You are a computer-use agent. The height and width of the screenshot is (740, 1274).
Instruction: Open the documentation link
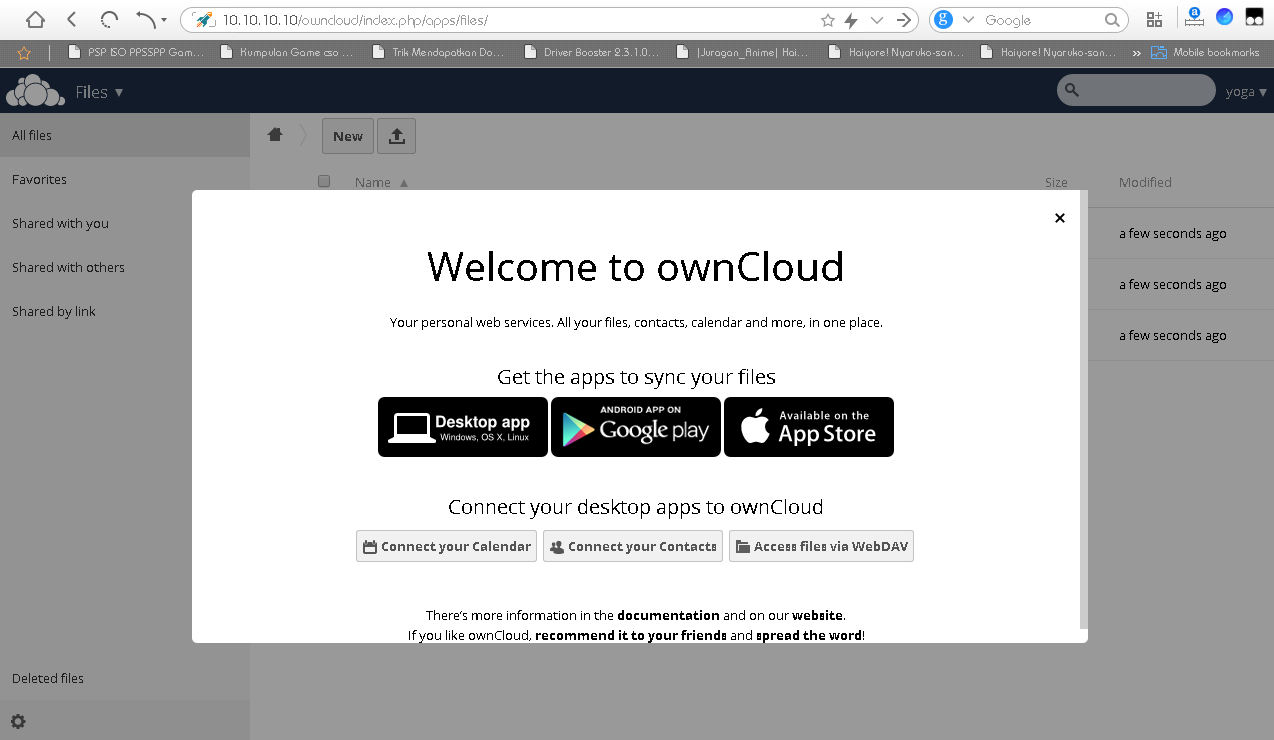[x=668, y=615]
